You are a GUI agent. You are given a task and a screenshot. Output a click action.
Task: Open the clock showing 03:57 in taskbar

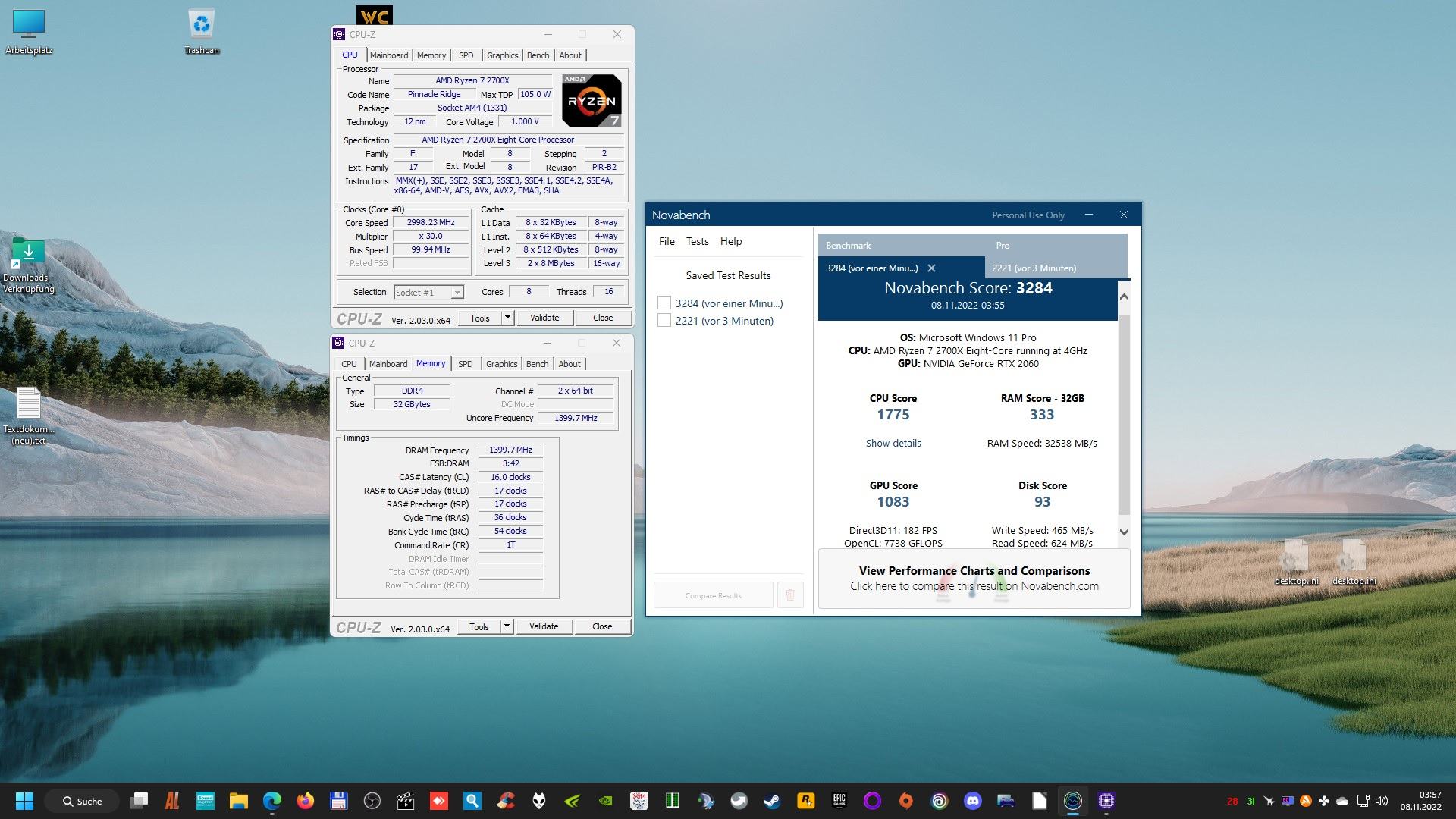click(1421, 801)
